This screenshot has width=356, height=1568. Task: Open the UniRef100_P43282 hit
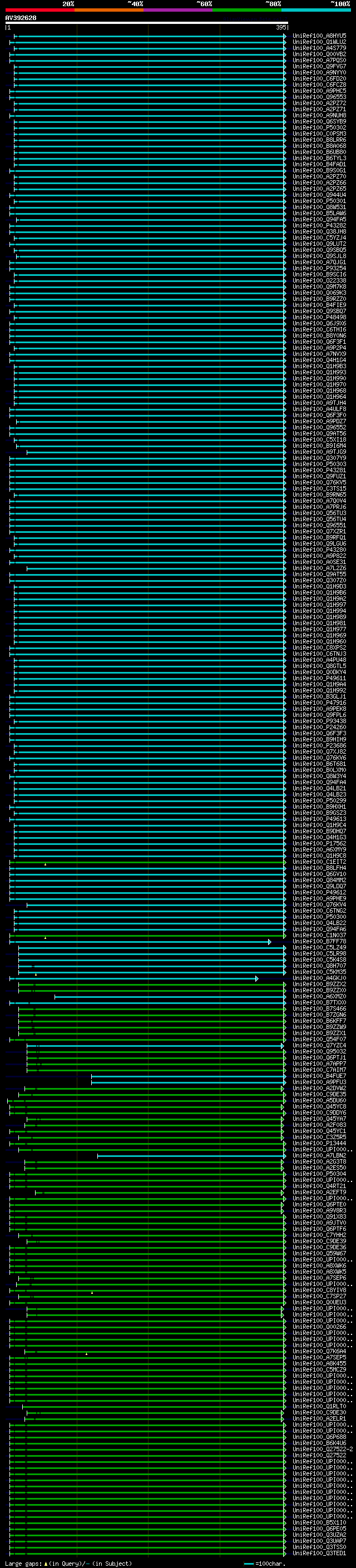[x=319, y=226]
